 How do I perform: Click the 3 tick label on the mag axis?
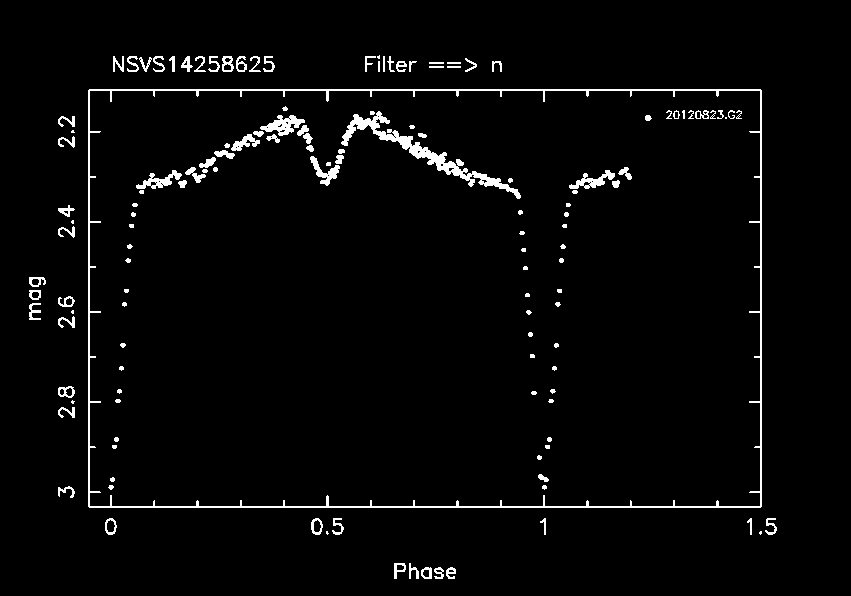(x=66, y=491)
